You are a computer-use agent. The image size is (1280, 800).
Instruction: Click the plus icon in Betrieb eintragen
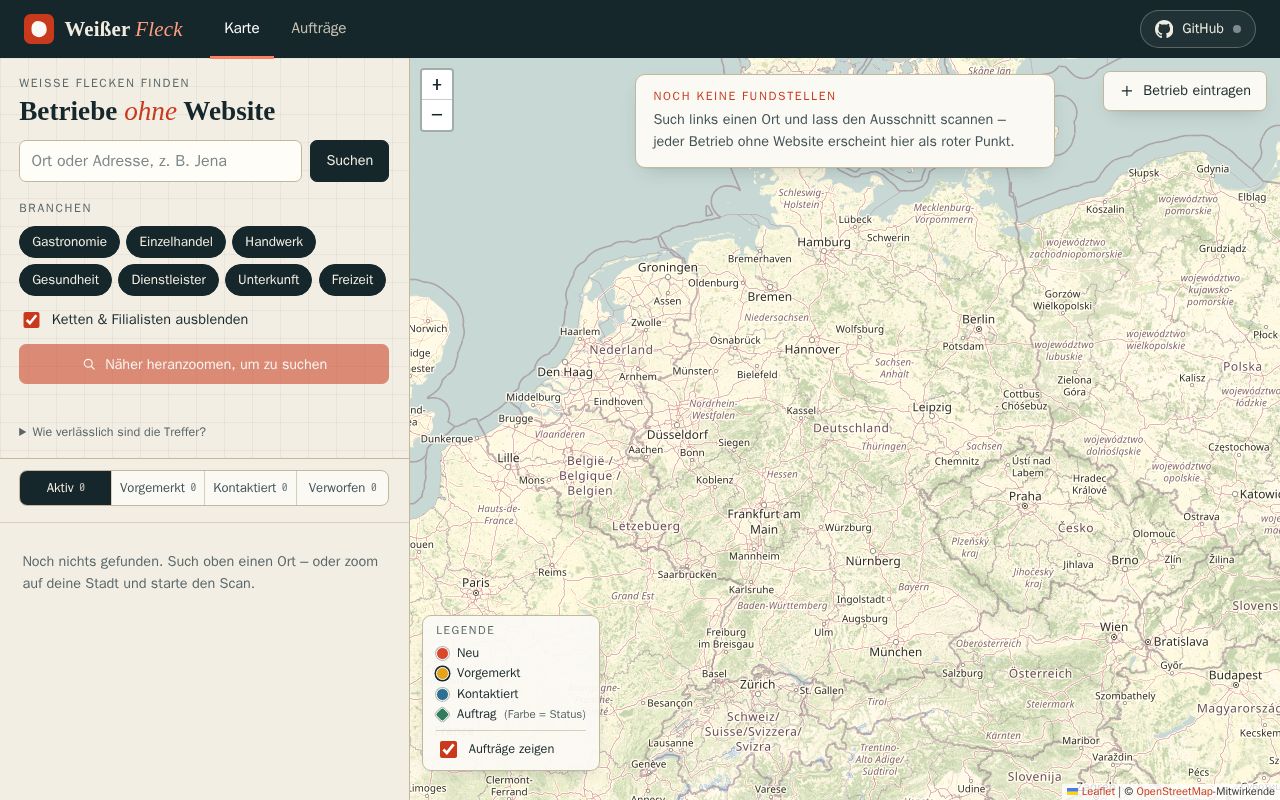[x=1127, y=90]
